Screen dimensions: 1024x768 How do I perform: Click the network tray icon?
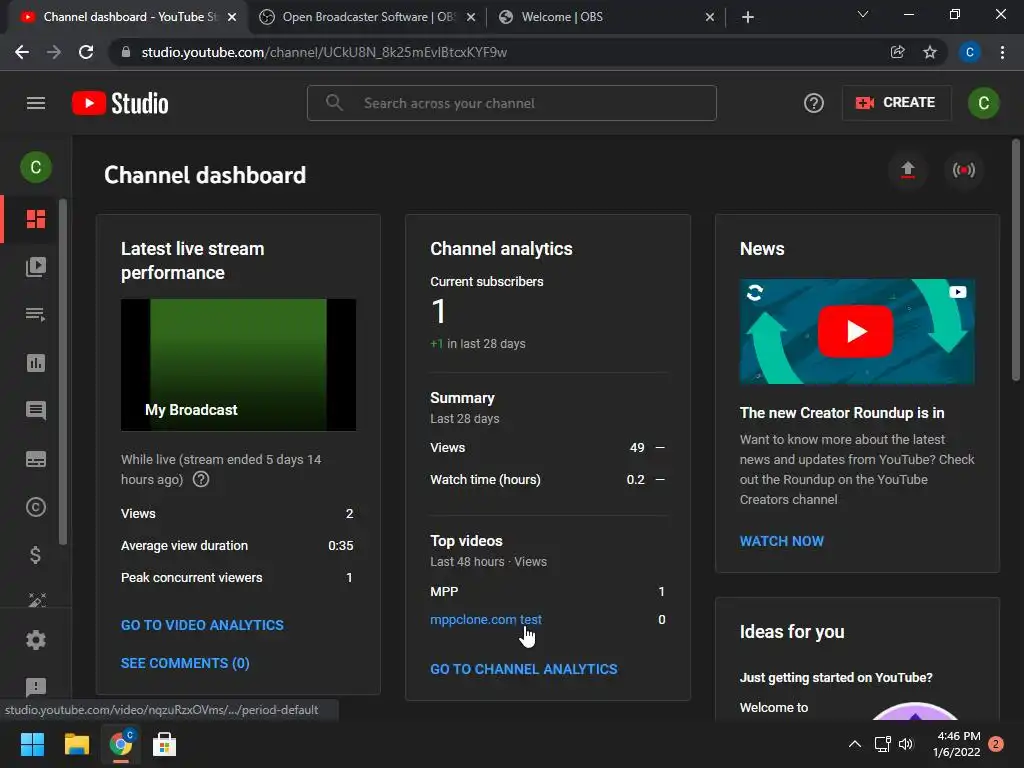click(882, 744)
